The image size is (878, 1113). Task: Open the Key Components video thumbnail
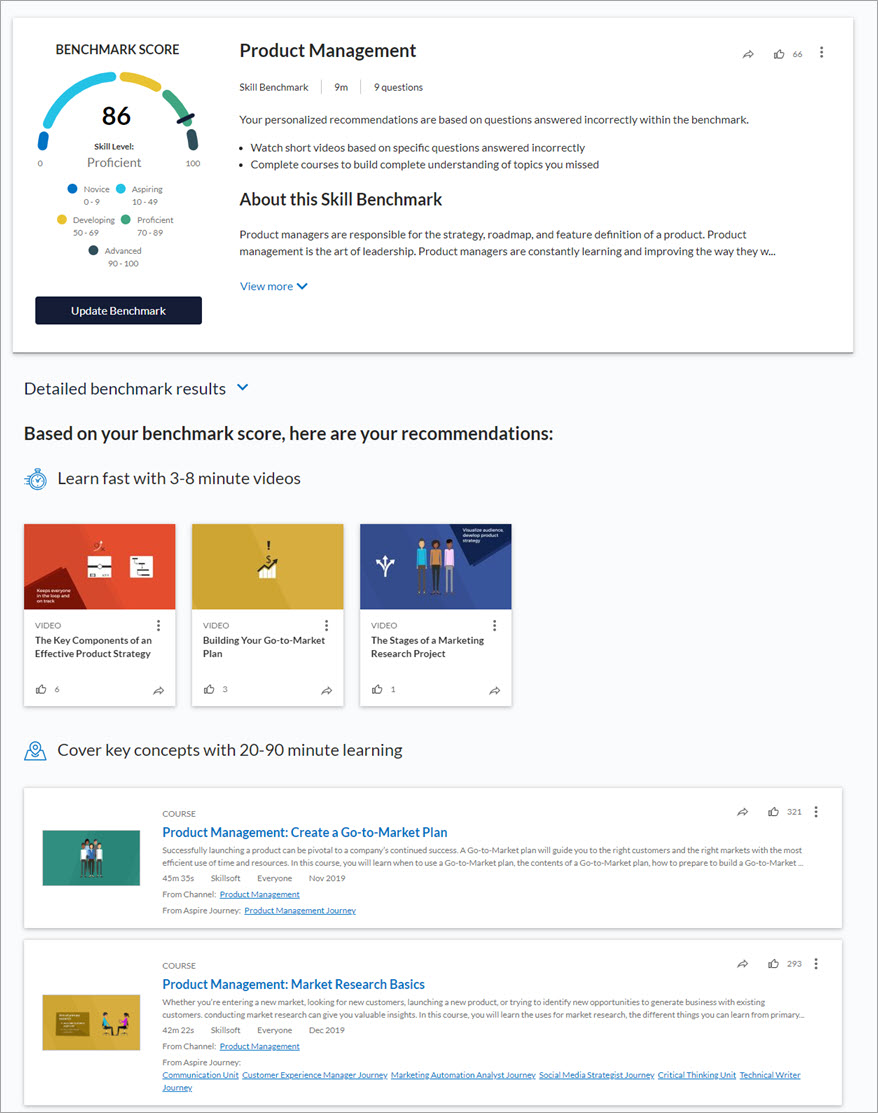[100, 567]
